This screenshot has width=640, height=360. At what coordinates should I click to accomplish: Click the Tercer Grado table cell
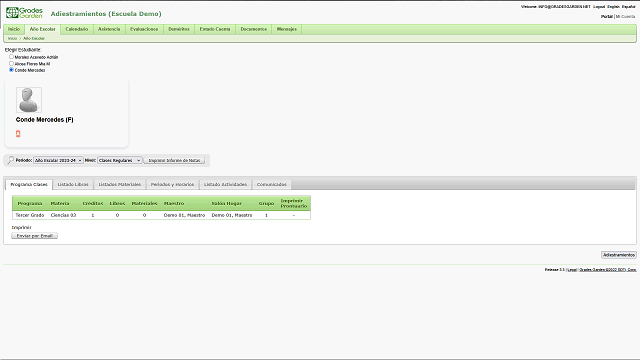[x=30, y=215]
